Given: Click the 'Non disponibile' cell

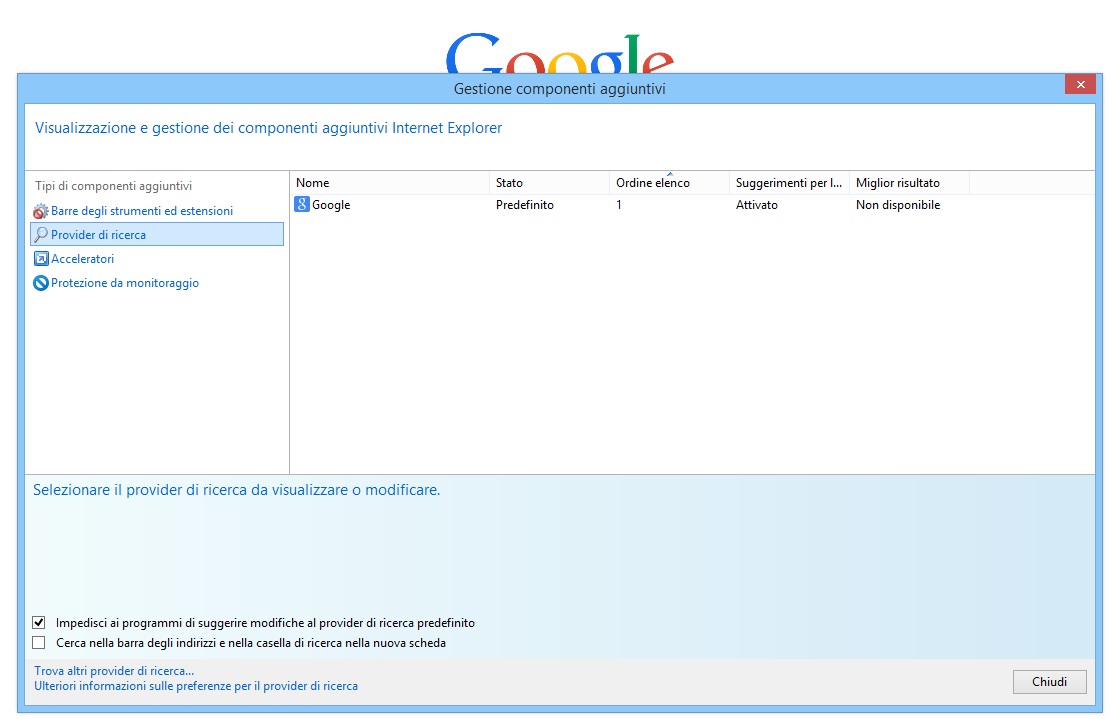Looking at the screenshot, I should click(898, 205).
